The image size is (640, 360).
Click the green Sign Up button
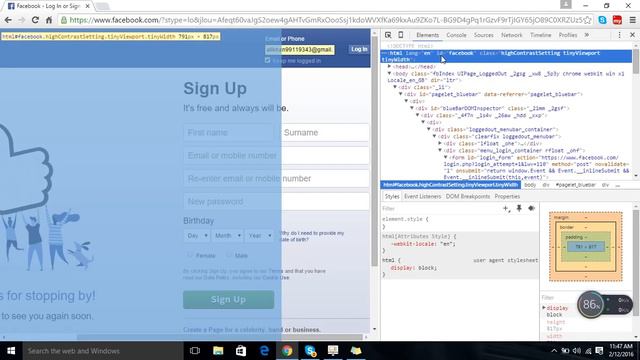point(229,300)
